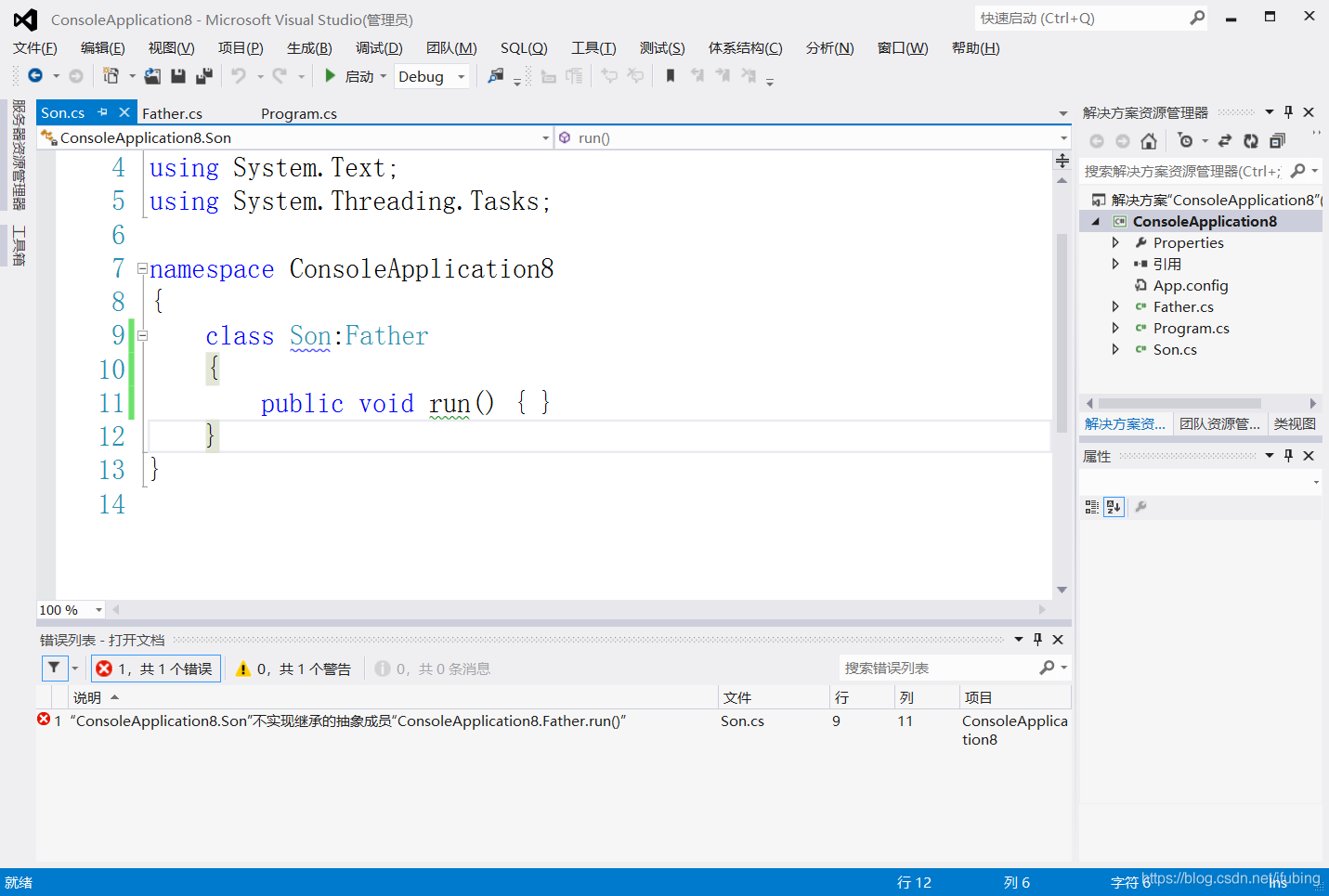Click Sync with Active Document icon

pyautogui.click(x=1225, y=141)
